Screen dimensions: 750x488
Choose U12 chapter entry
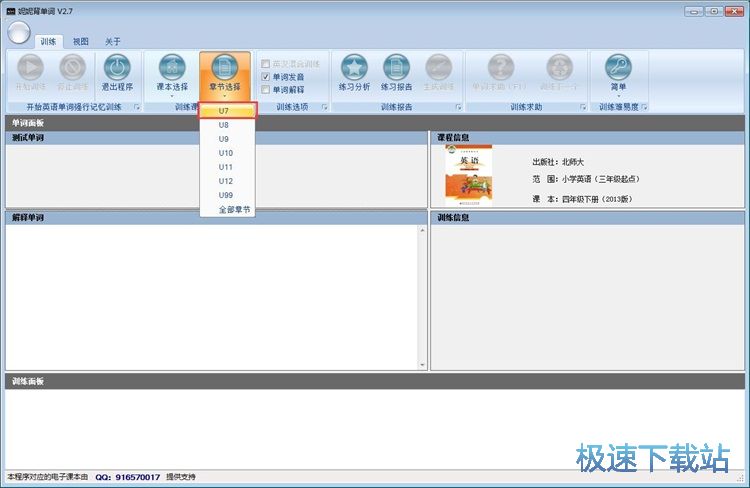click(225, 181)
